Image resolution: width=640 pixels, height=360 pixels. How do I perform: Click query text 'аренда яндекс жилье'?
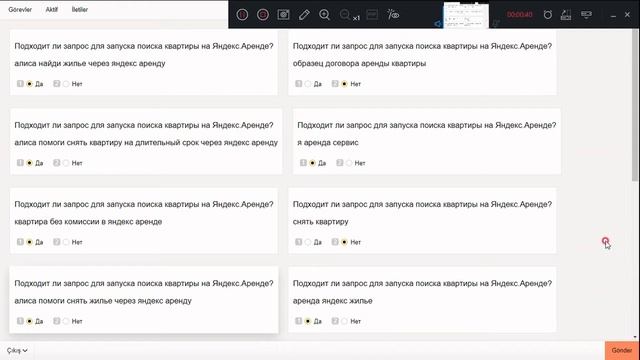click(x=333, y=301)
